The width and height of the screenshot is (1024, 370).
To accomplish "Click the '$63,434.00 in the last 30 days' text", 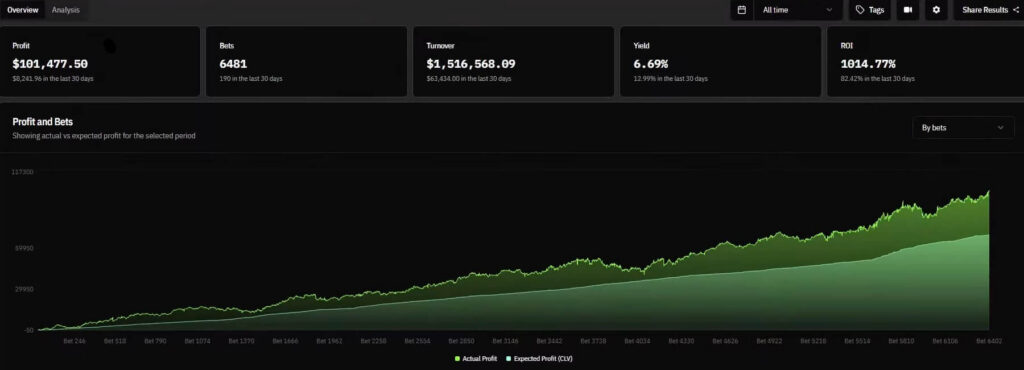I will pos(469,78).
